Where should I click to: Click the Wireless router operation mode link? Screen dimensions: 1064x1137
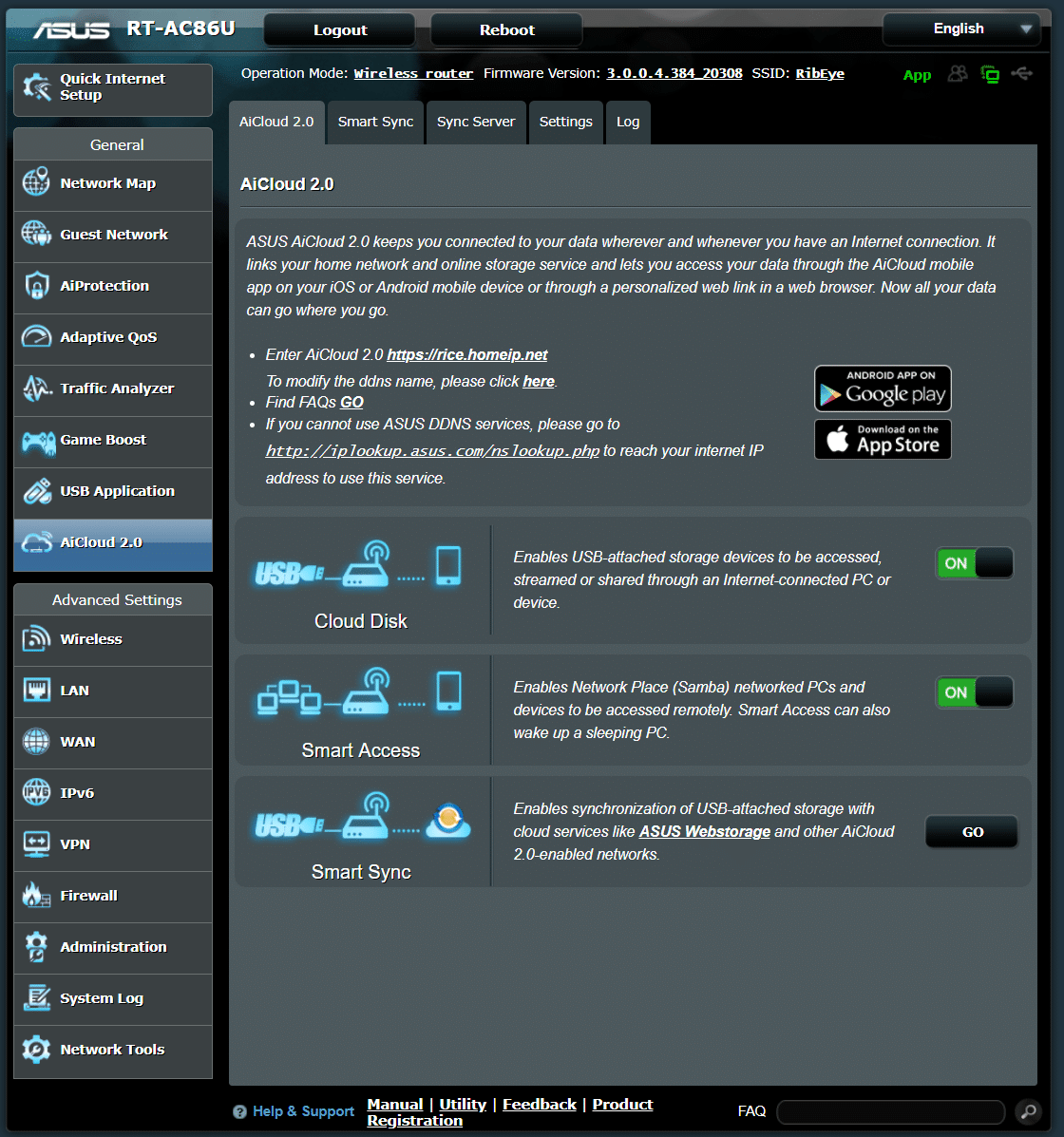pos(413,73)
